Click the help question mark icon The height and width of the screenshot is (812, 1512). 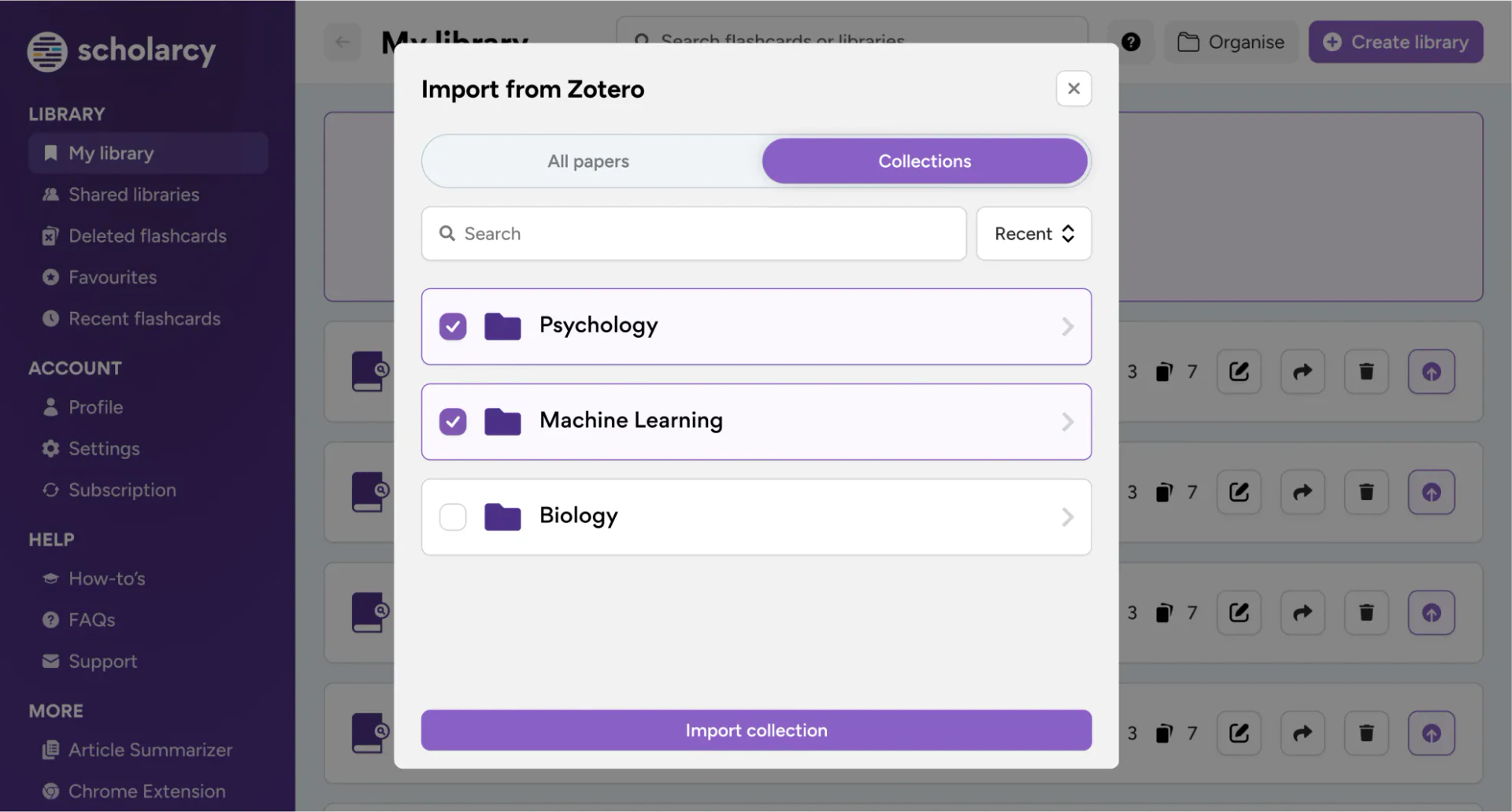click(x=1132, y=42)
